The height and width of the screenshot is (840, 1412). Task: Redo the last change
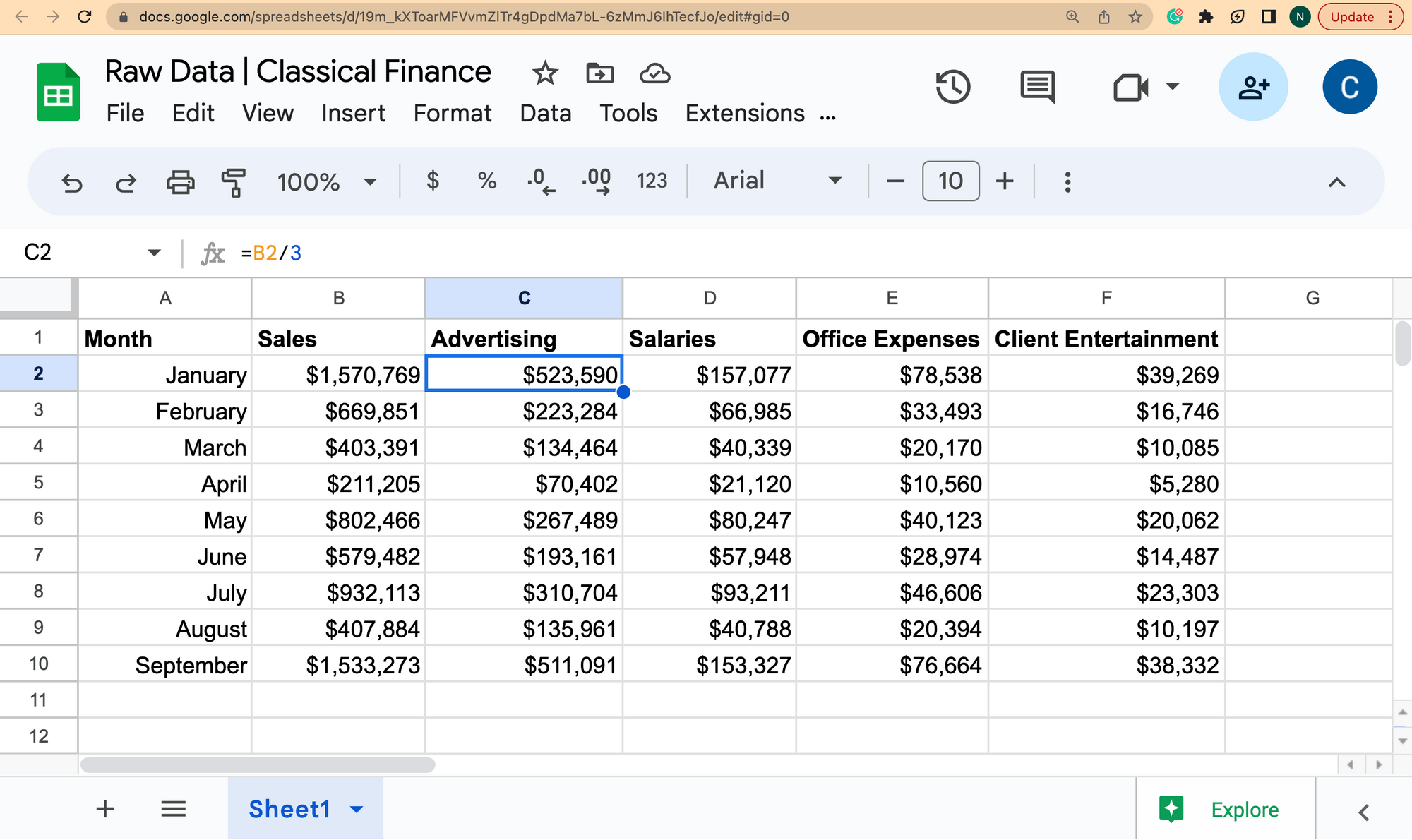click(x=126, y=181)
